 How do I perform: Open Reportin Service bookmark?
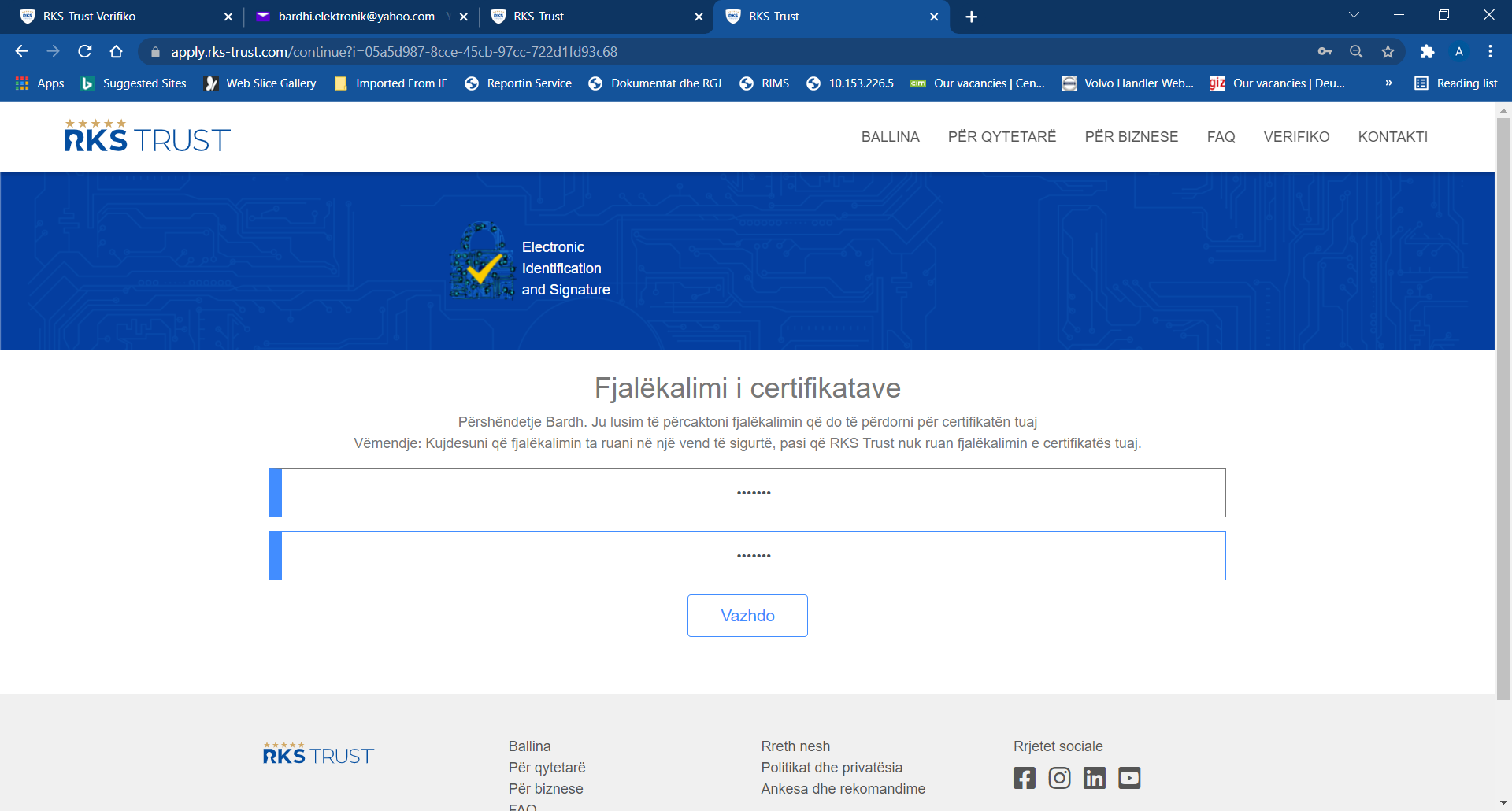pyautogui.click(x=518, y=83)
